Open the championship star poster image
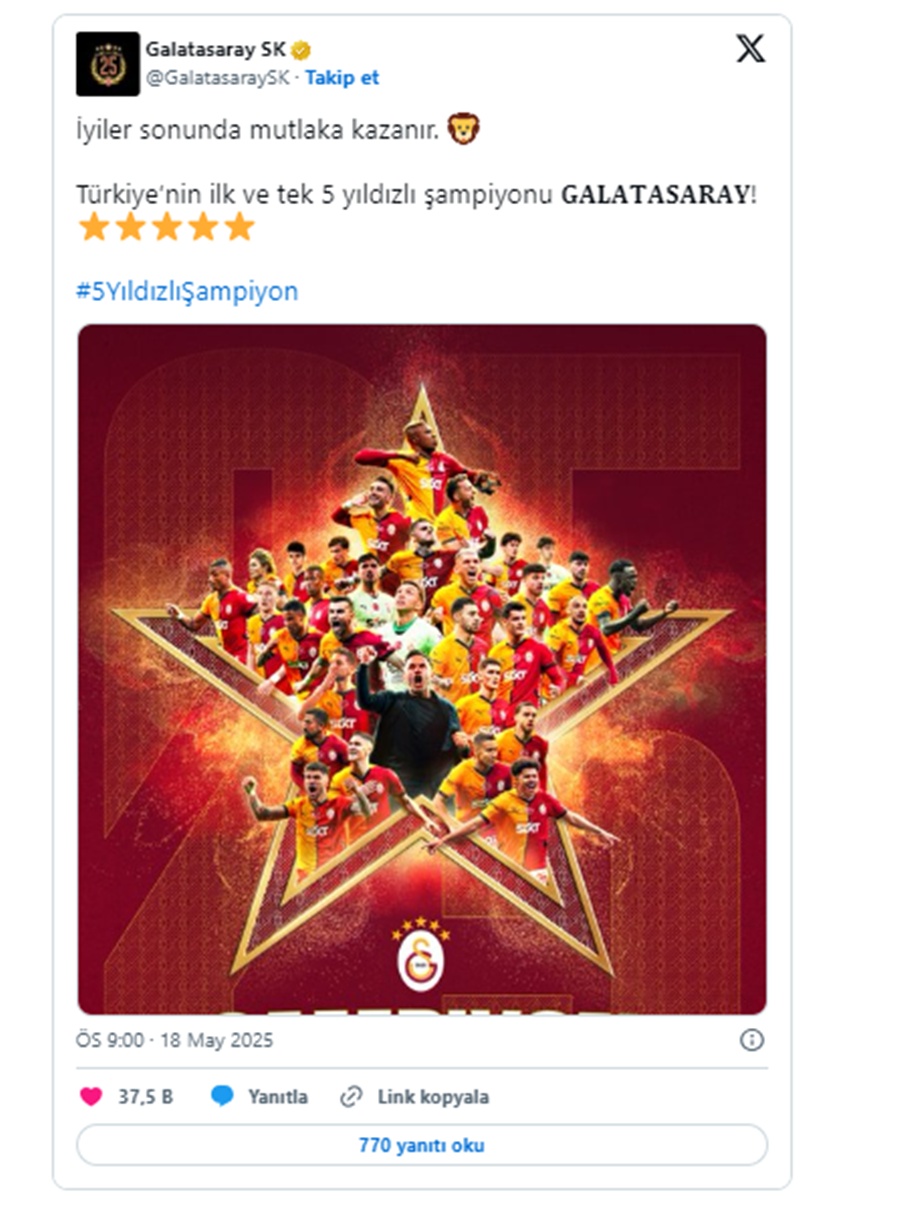 [x=422, y=669]
